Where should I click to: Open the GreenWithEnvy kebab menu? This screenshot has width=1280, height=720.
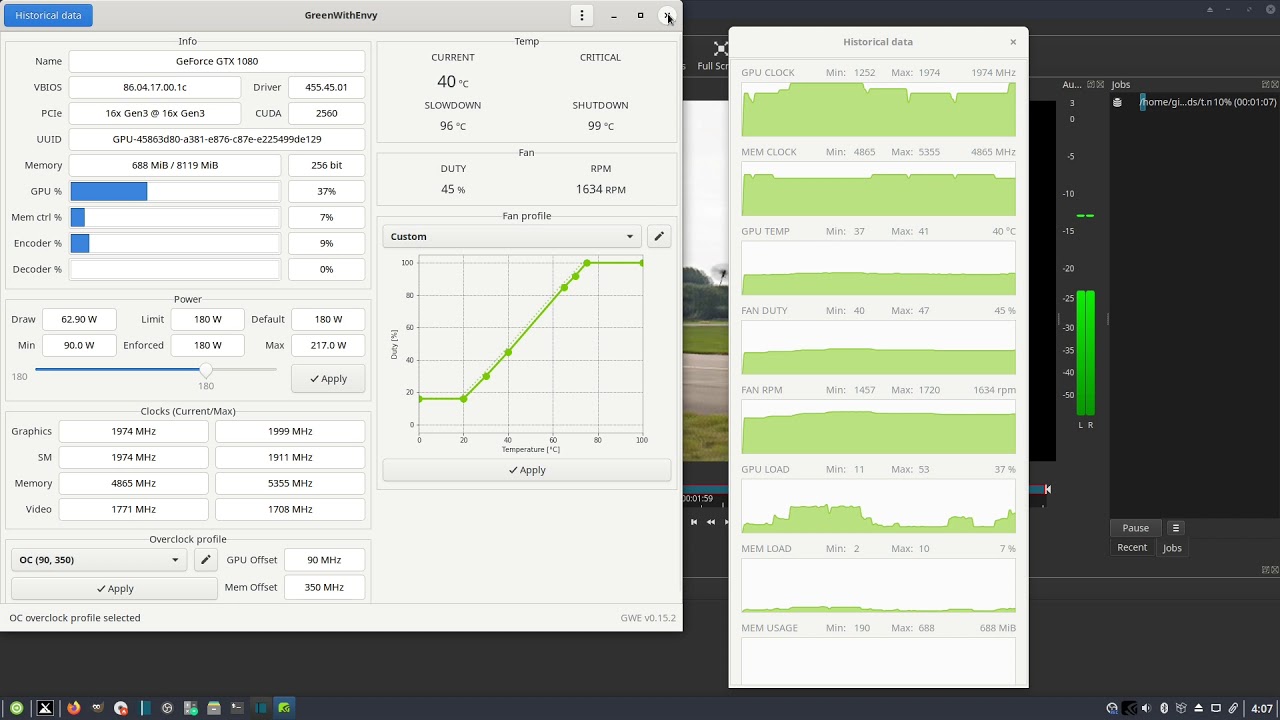[x=582, y=15]
